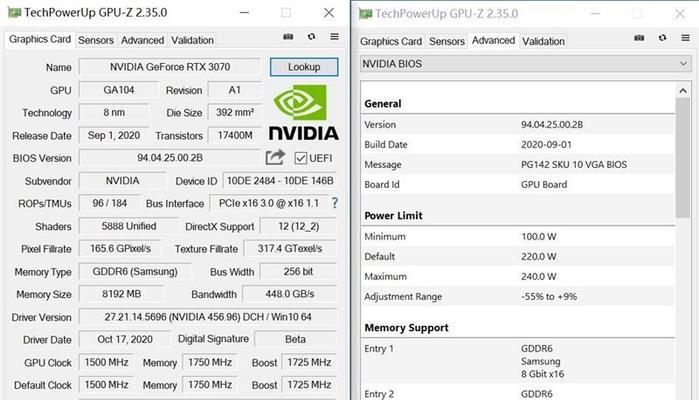Click the NVIDIA logo image

(x=304, y=112)
